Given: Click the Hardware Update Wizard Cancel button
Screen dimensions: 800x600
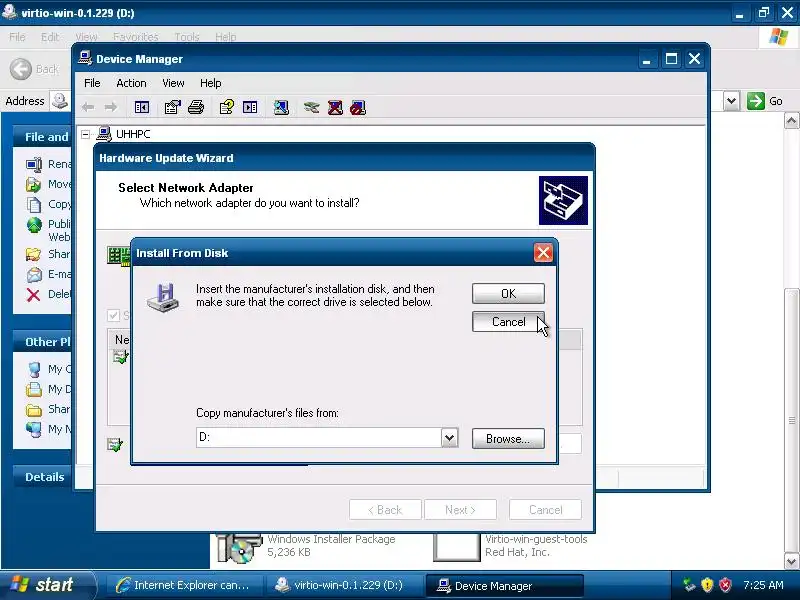Looking at the screenshot, I should click(x=545, y=510).
